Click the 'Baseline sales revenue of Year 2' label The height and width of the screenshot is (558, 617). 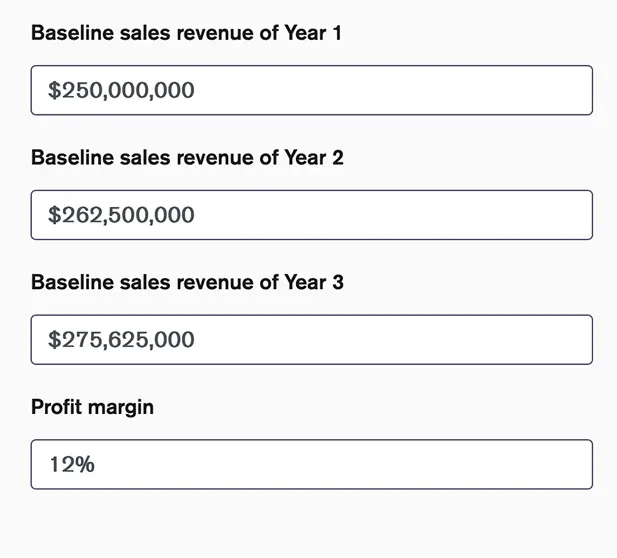point(187,157)
